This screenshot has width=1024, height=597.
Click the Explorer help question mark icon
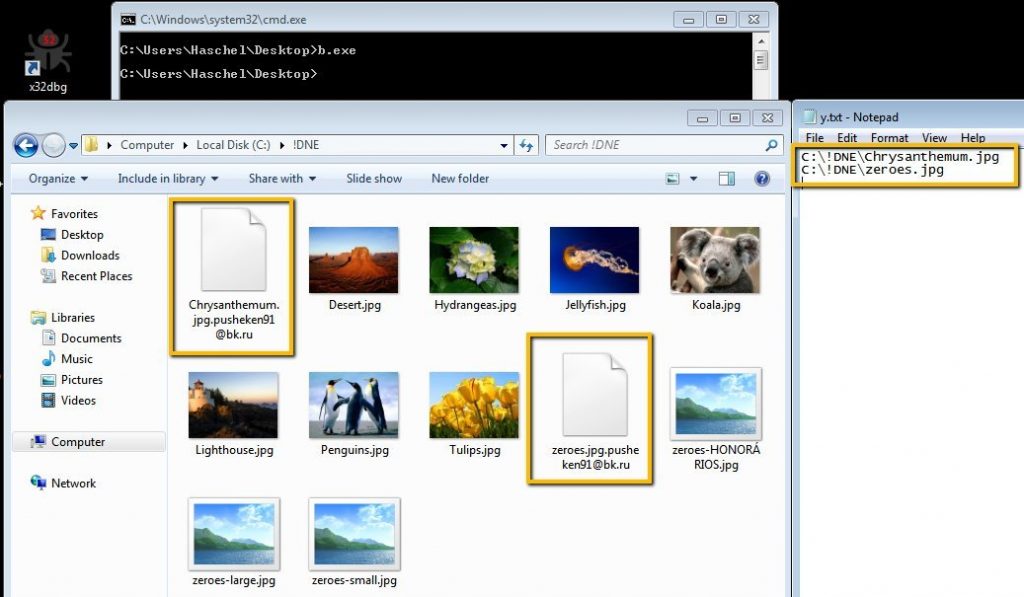[x=762, y=179]
